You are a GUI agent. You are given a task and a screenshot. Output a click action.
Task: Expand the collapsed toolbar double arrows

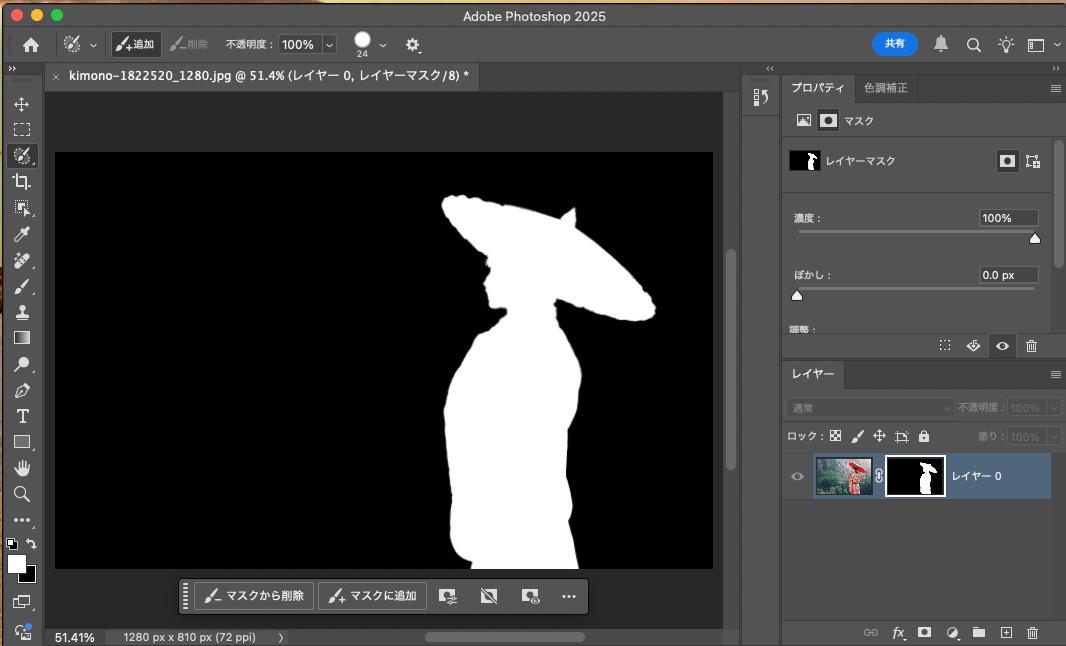tap(12, 69)
